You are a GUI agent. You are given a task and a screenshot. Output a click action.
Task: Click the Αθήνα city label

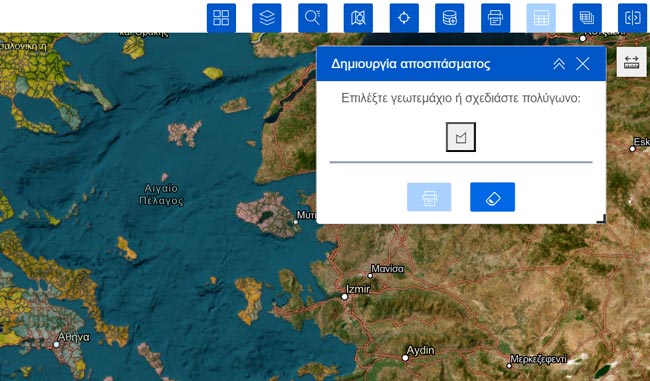coord(74,337)
